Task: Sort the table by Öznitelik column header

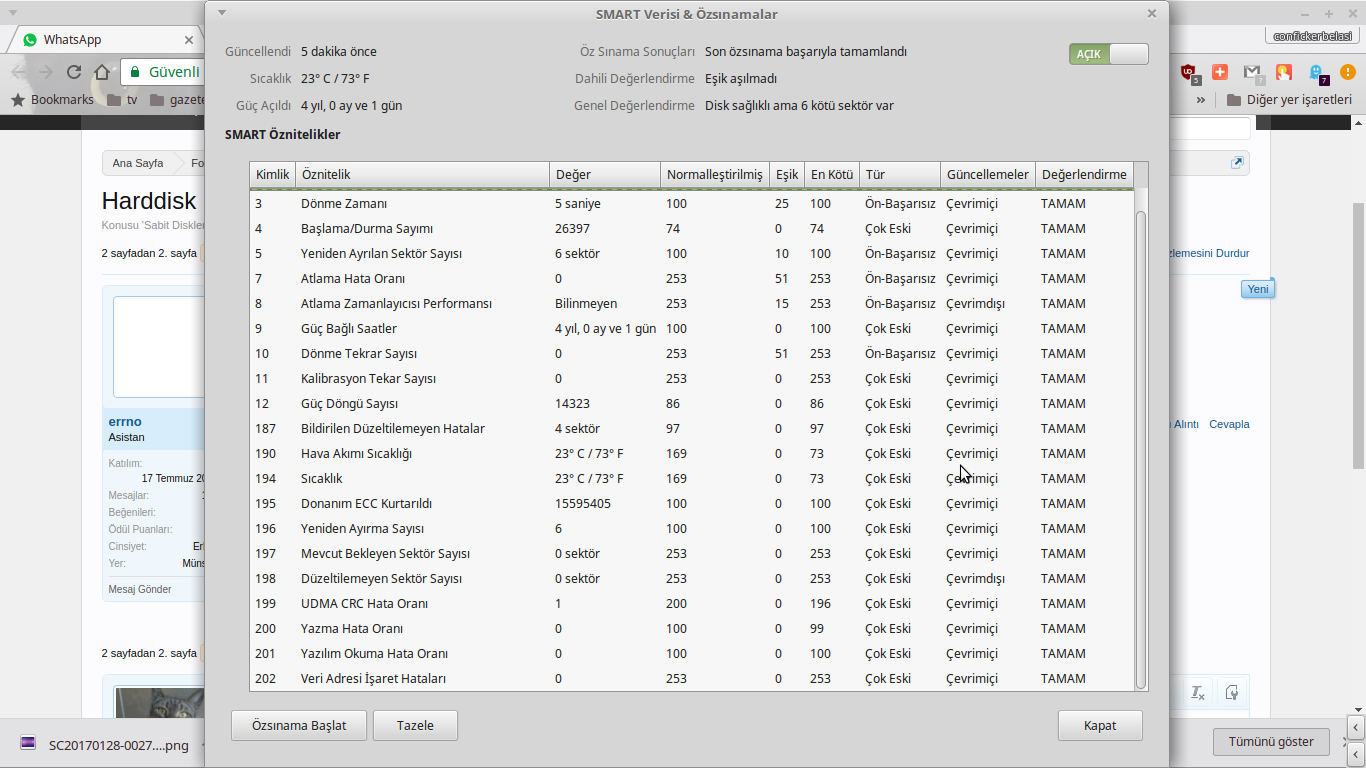Action: point(421,175)
